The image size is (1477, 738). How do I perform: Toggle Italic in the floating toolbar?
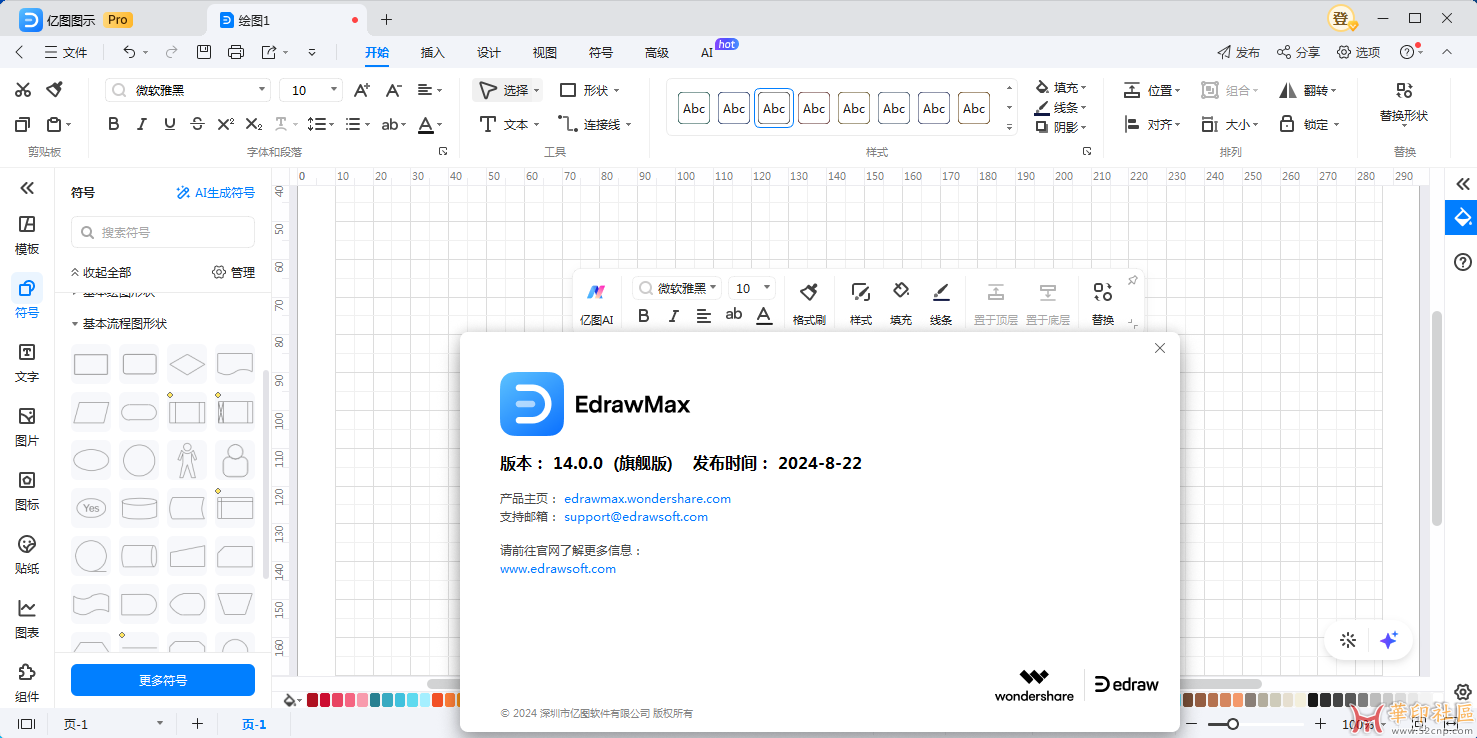point(674,316)
